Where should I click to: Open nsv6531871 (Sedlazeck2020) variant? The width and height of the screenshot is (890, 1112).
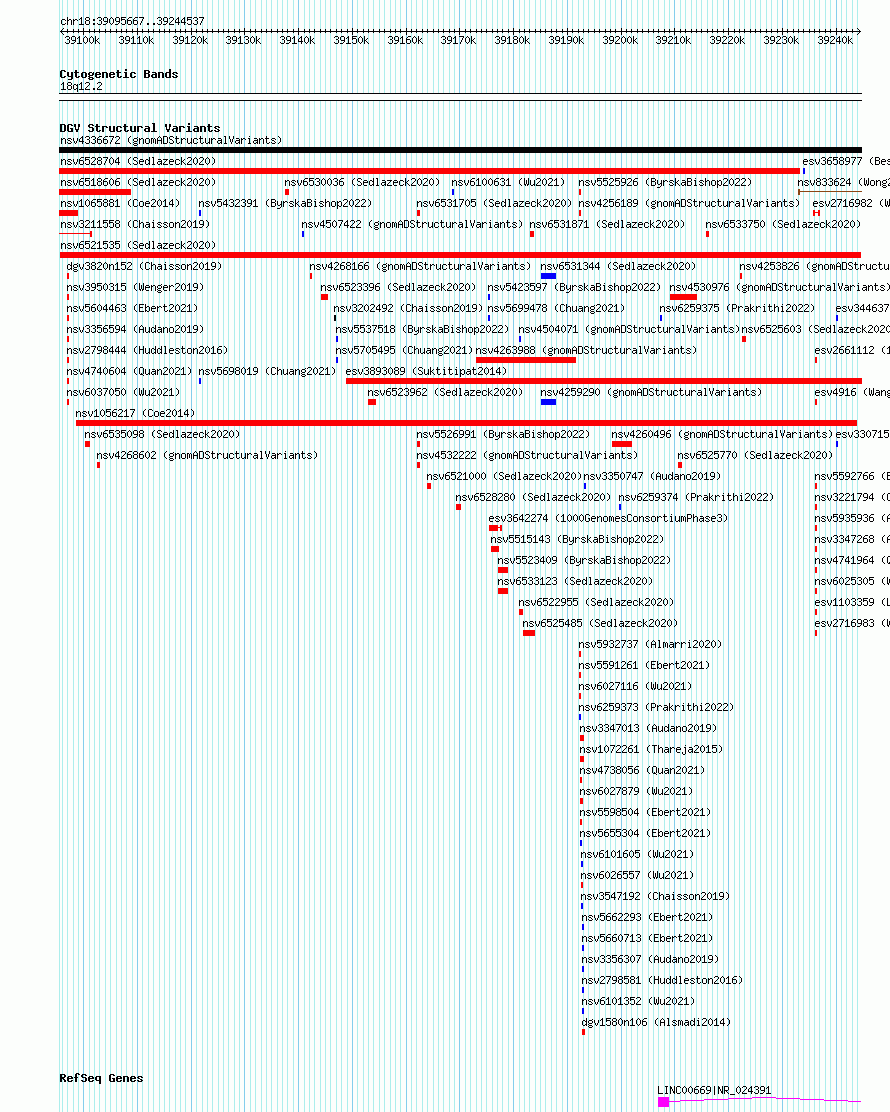coord(607,225)
